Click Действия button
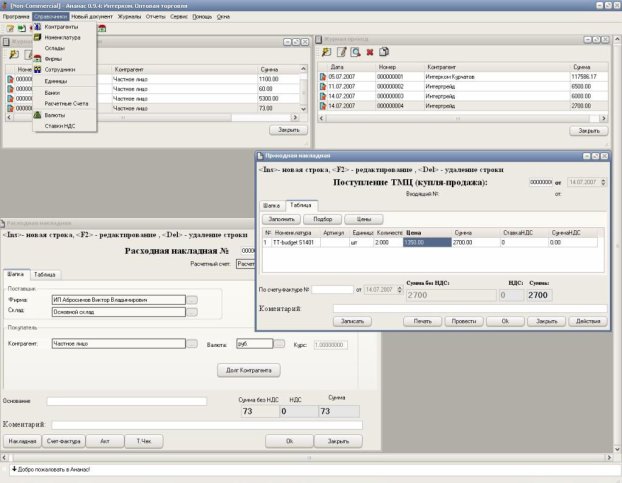Screen dimensions: 622x483 tap(588, 321)
